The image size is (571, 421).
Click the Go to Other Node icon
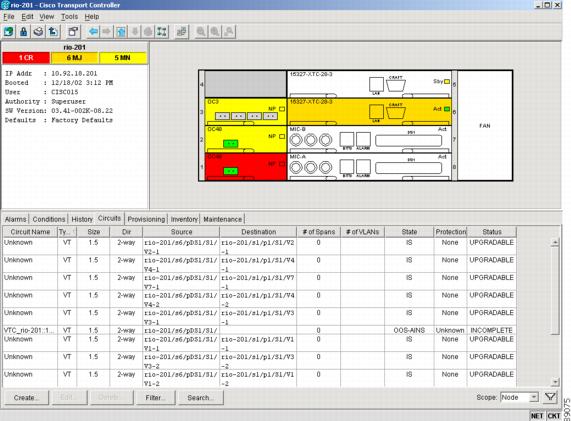[181, 32]
